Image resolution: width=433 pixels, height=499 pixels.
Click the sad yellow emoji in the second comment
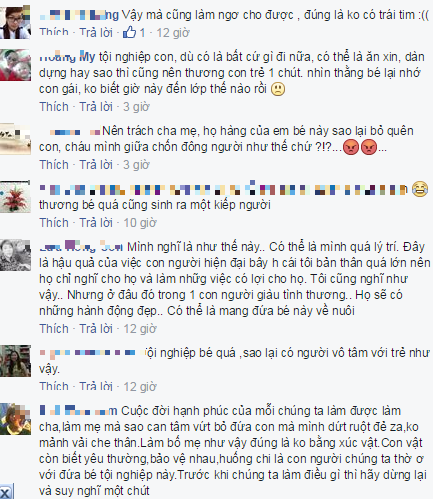(x=278, y=89)
